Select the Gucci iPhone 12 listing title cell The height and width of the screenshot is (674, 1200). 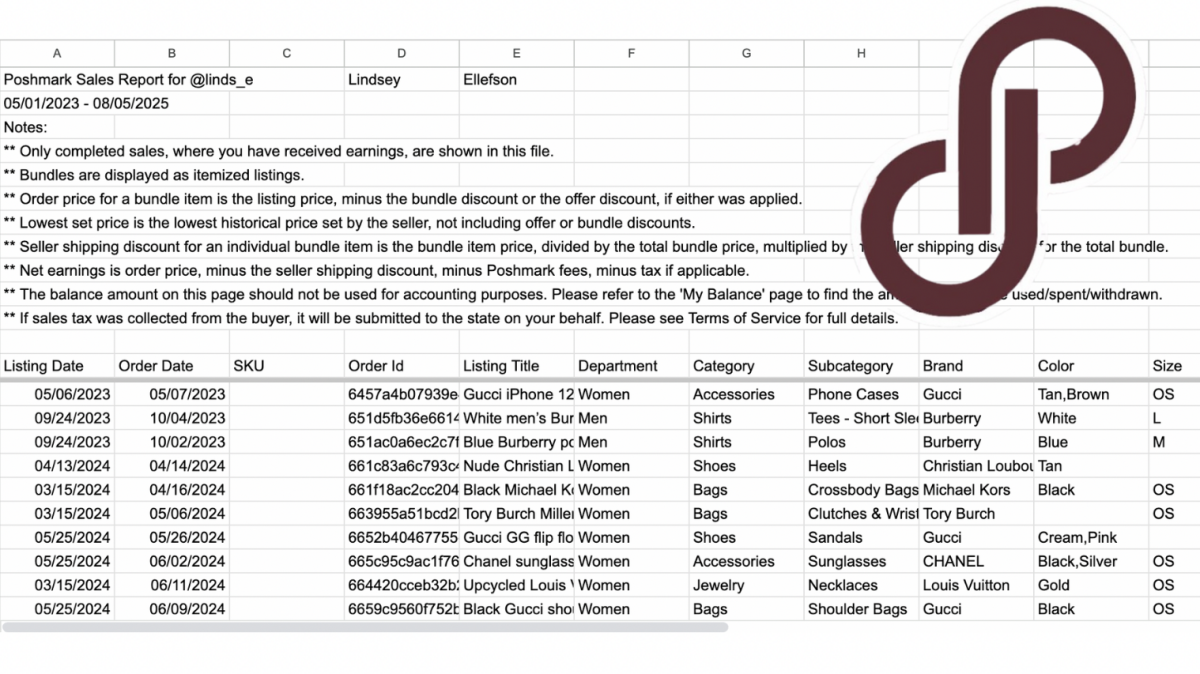pyautogui.click(x=517, y=395)
